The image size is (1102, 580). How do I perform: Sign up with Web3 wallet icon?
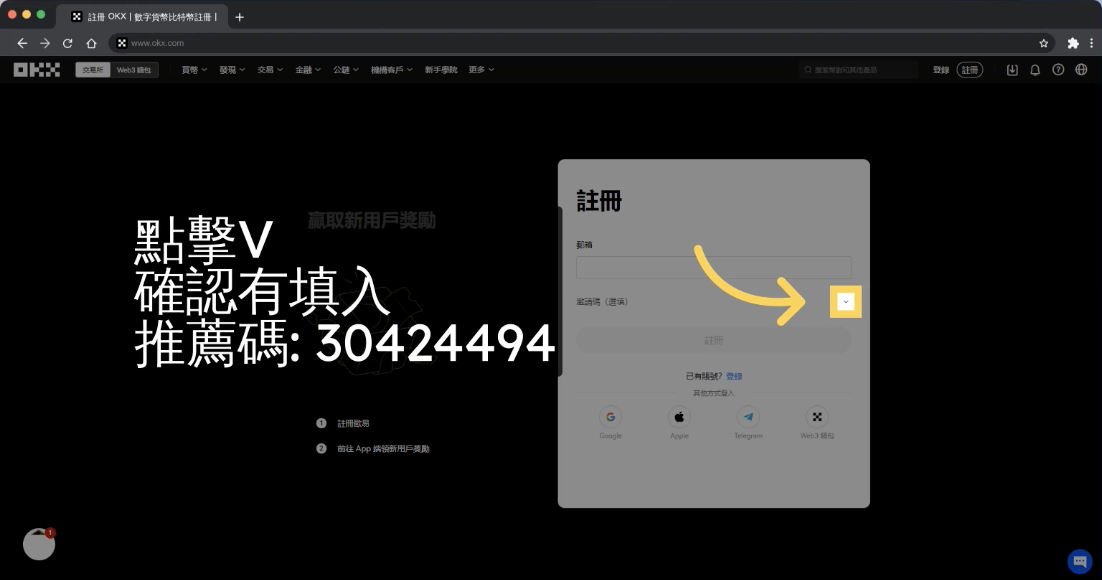[817, 417]
